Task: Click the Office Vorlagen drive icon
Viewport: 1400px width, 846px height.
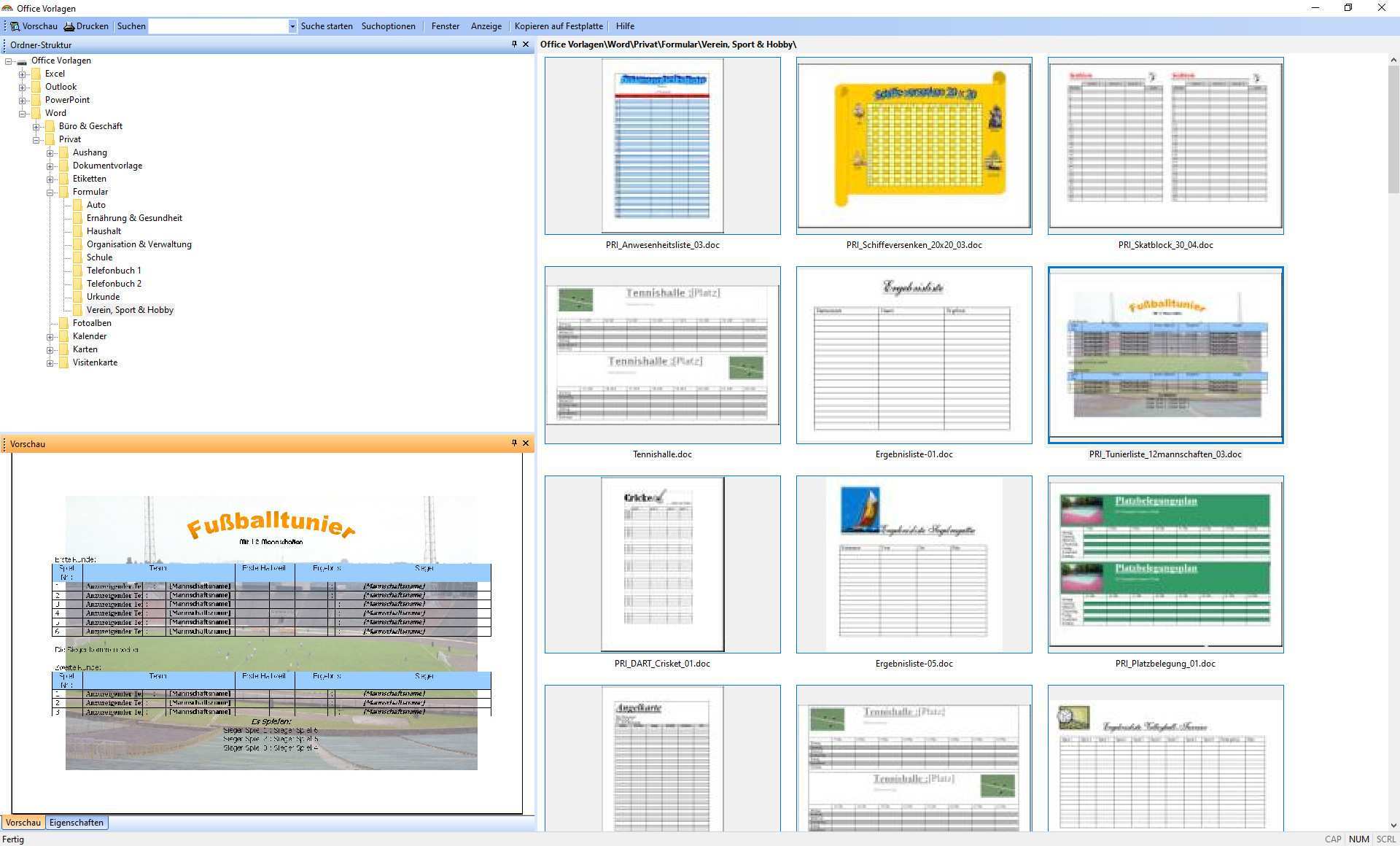Action: 22,61
